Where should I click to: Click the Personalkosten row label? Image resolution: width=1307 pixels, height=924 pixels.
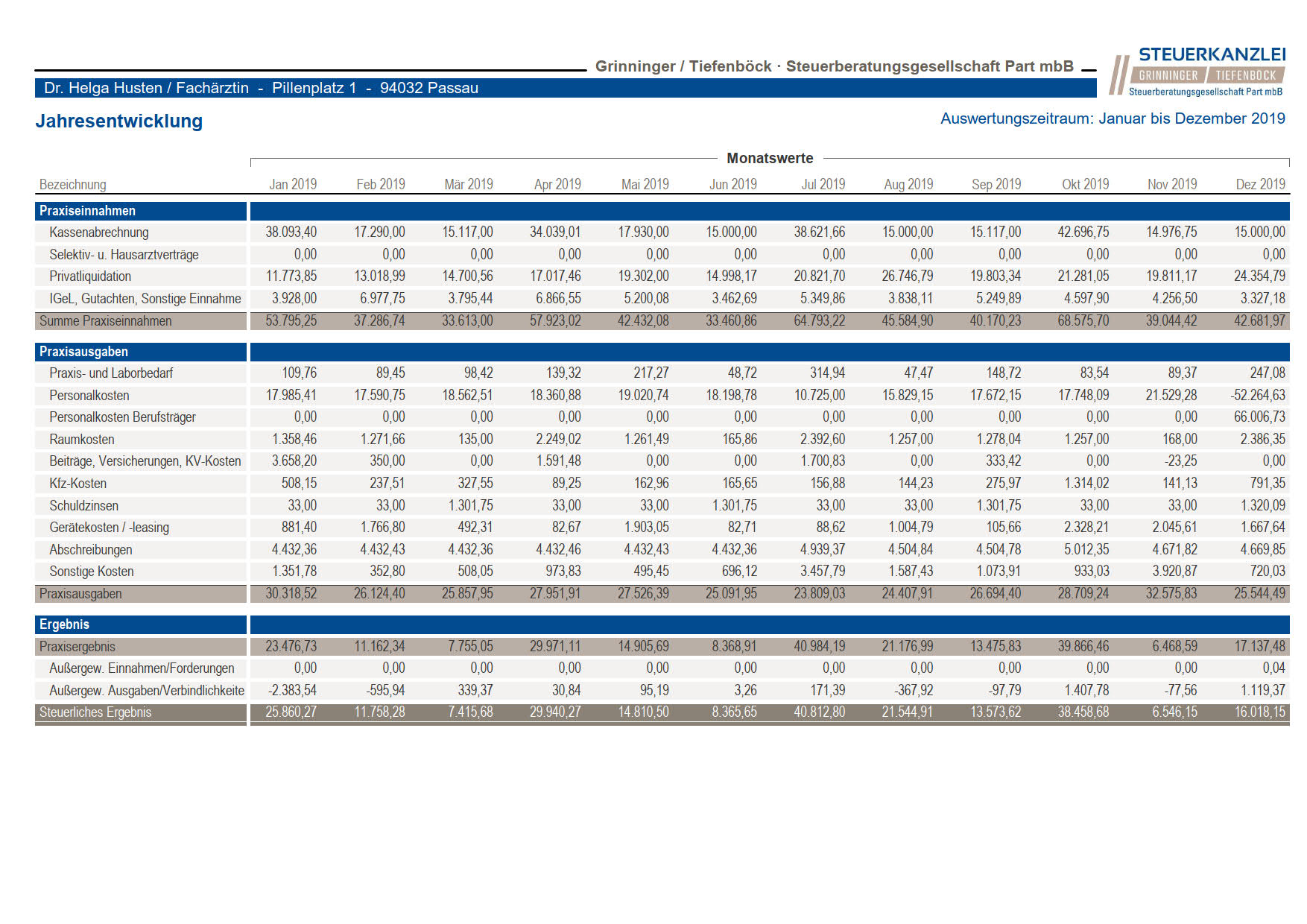[89, 396]
